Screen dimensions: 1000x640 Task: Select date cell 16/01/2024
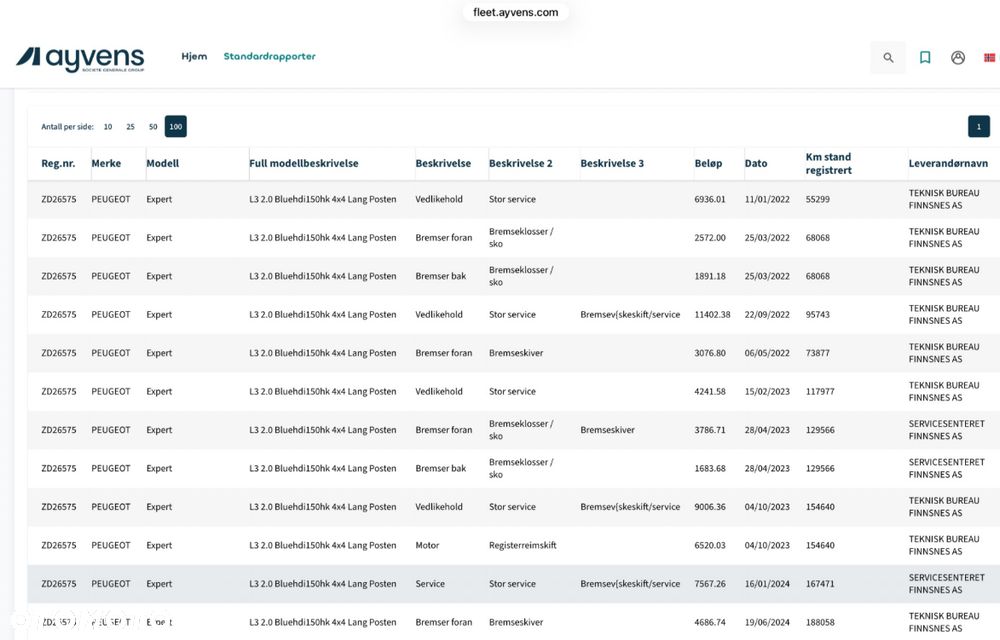[x=767, y=583]
